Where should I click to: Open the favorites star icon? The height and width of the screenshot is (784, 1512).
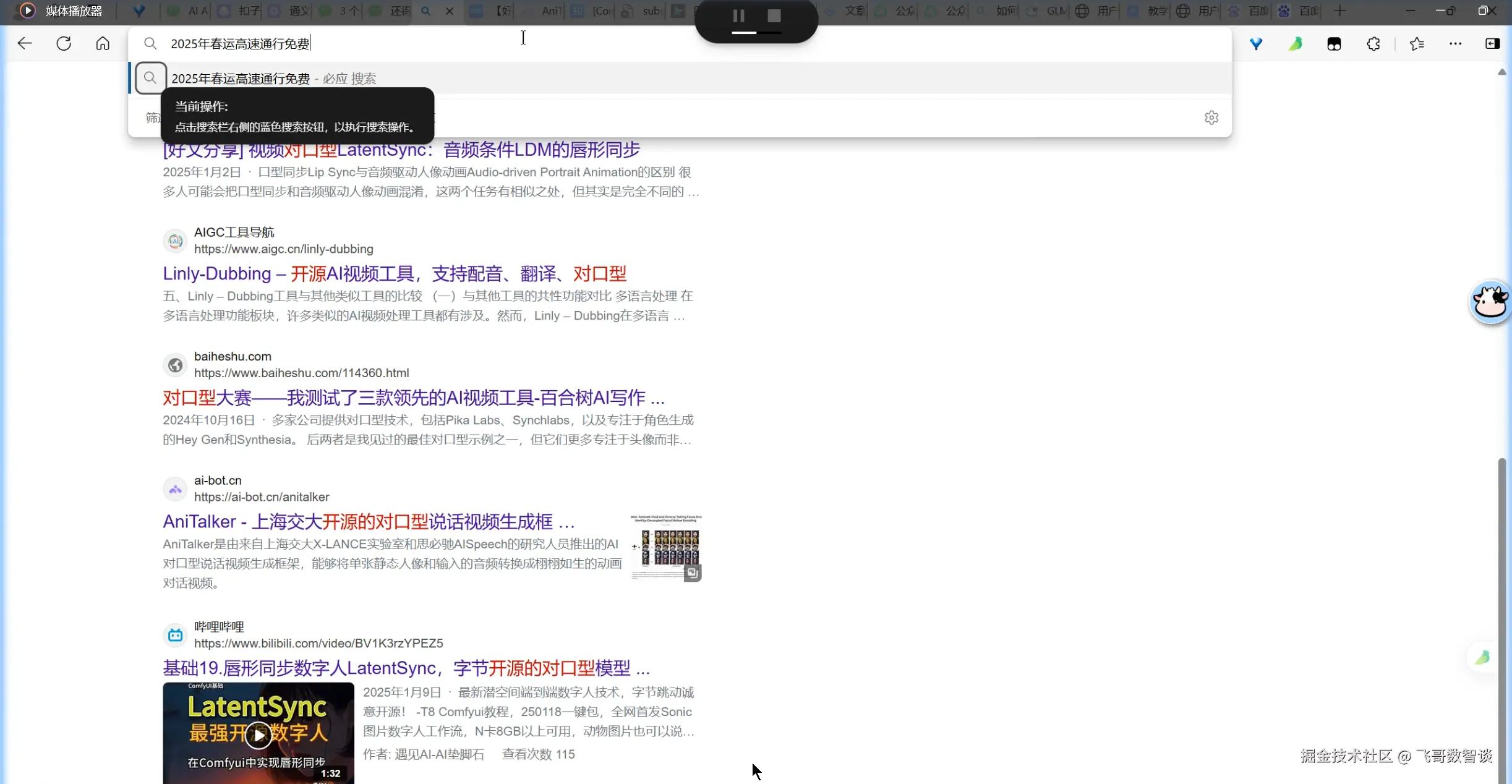(x=1417, y=44)
